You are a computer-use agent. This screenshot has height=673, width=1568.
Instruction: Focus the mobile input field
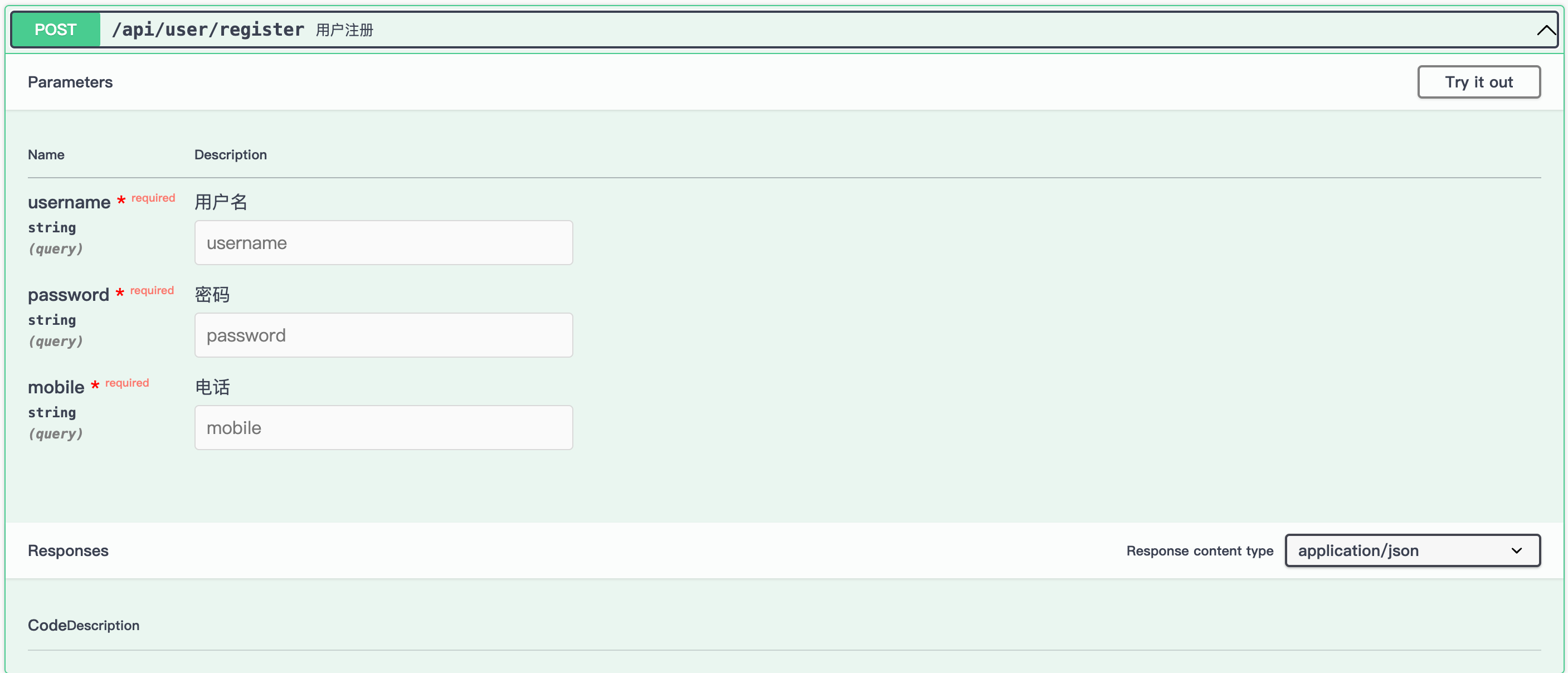click(383, 428)
